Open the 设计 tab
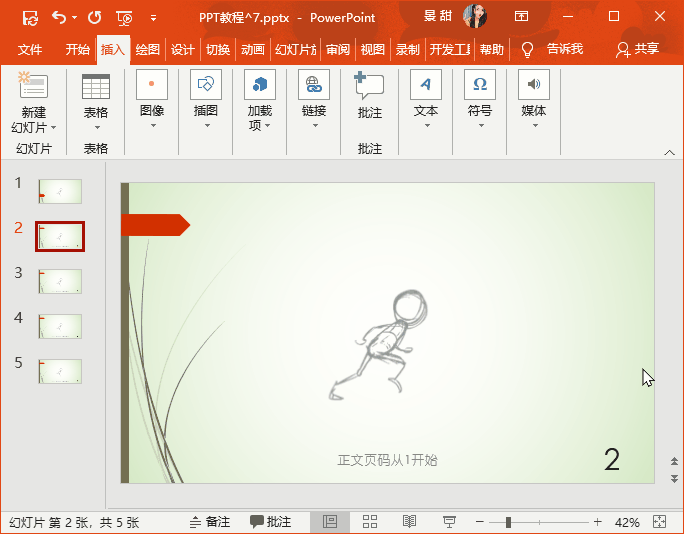This screenshot has height=534, width=684. pyautogui.click(x=183, y=50)
